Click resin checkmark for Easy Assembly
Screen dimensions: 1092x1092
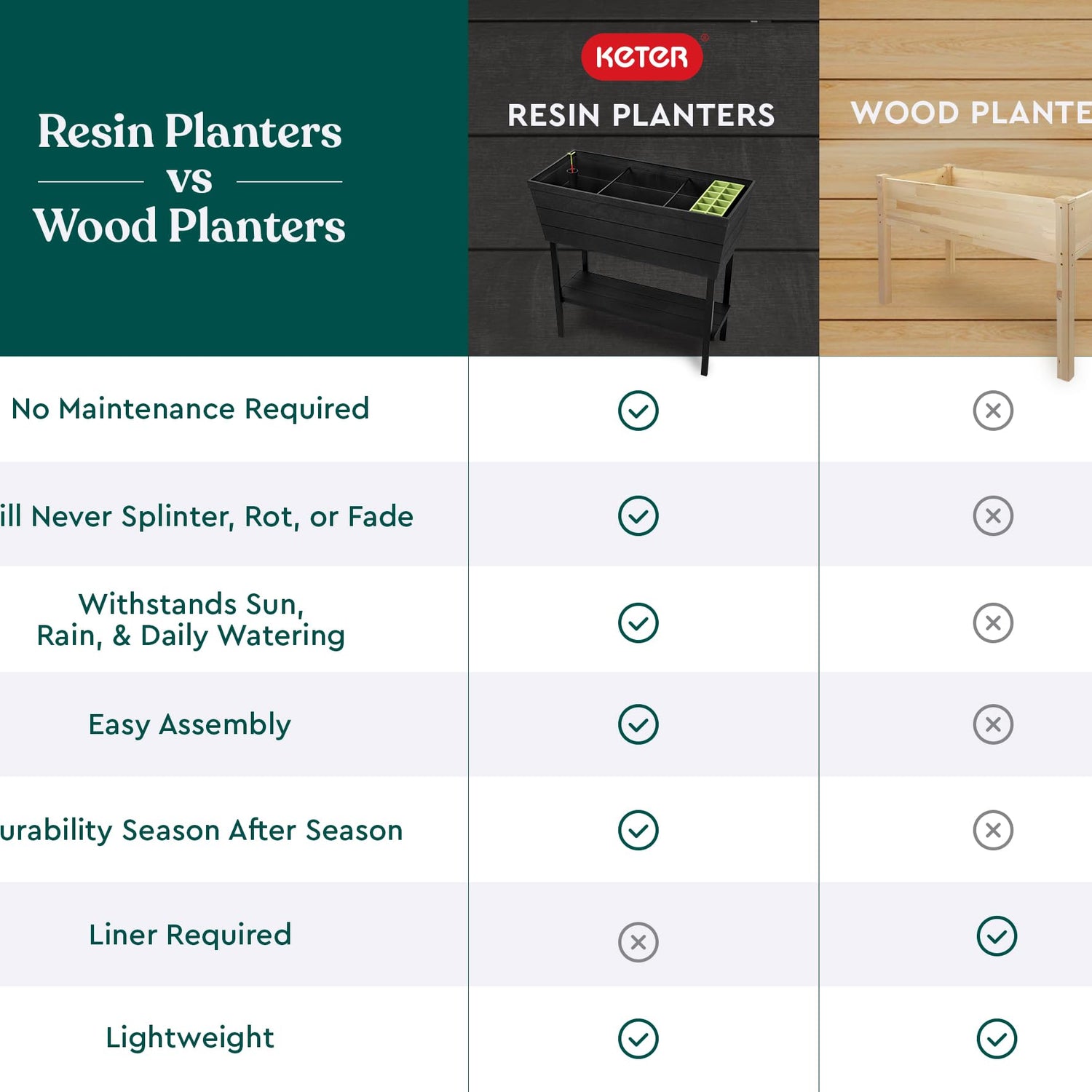pyautogui.click(x=638, y=724)
